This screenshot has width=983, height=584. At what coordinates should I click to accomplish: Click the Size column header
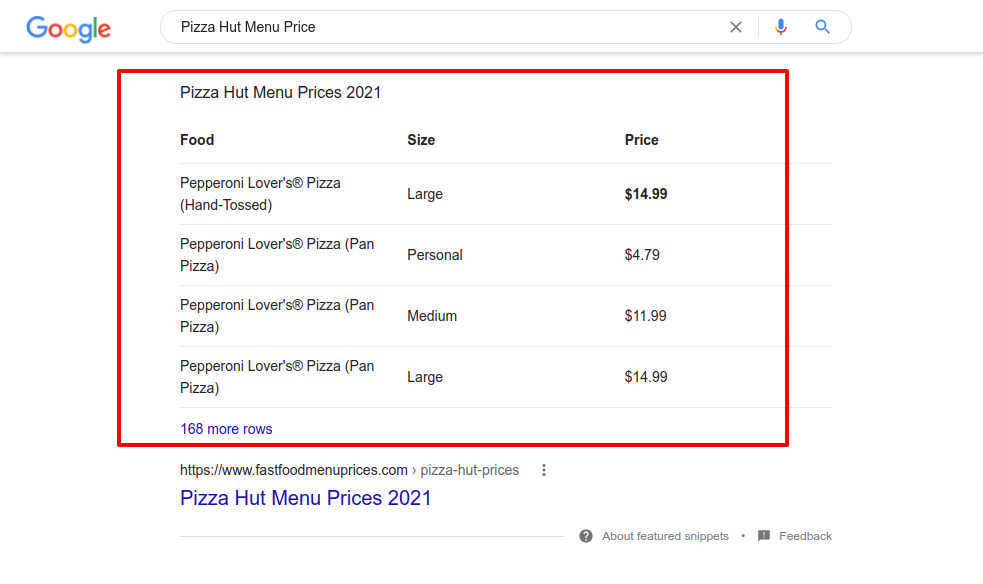pos(421,140)
